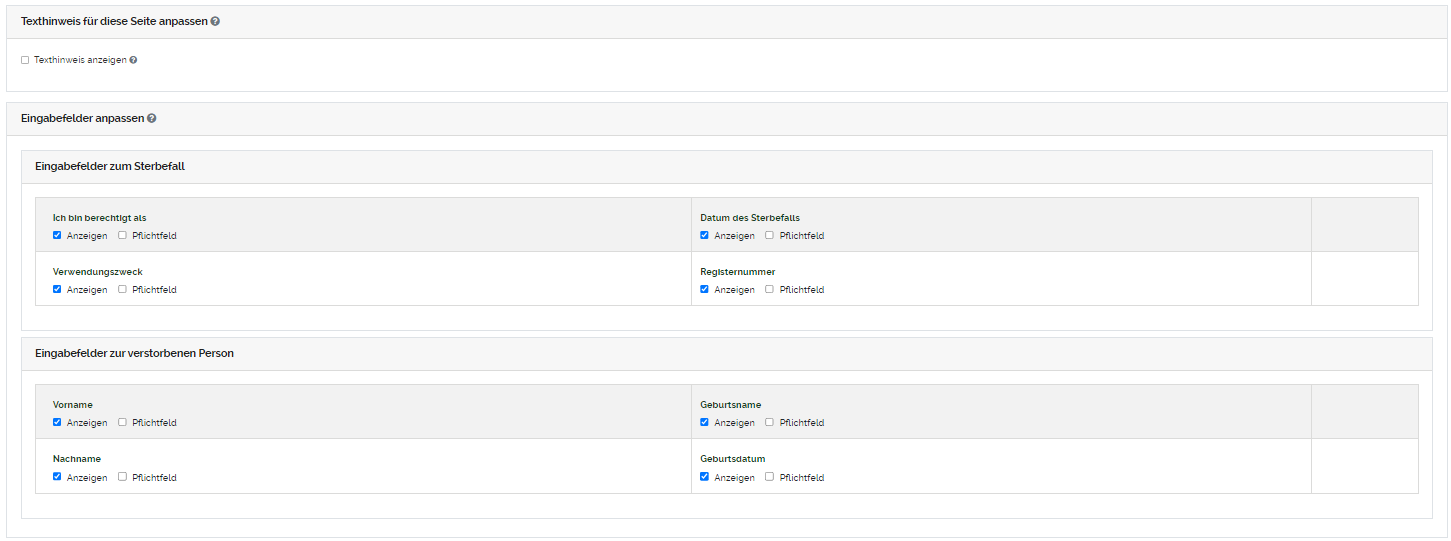Mark Ich bin berechtigt als as Pflichtfeld
This screenshot has width=1451, height=541.
(122, 235)
